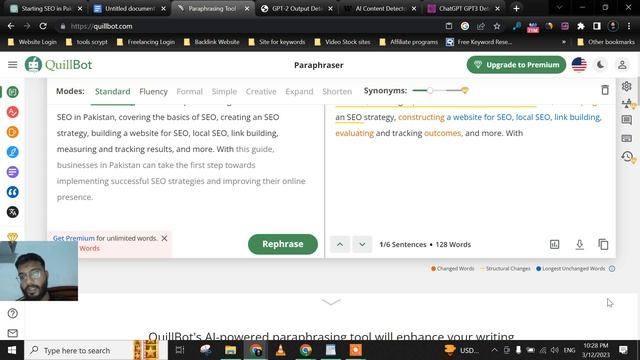Open the Help question mark icon
The width and height of the screenshot is (640, 360).
coord(13,313)
